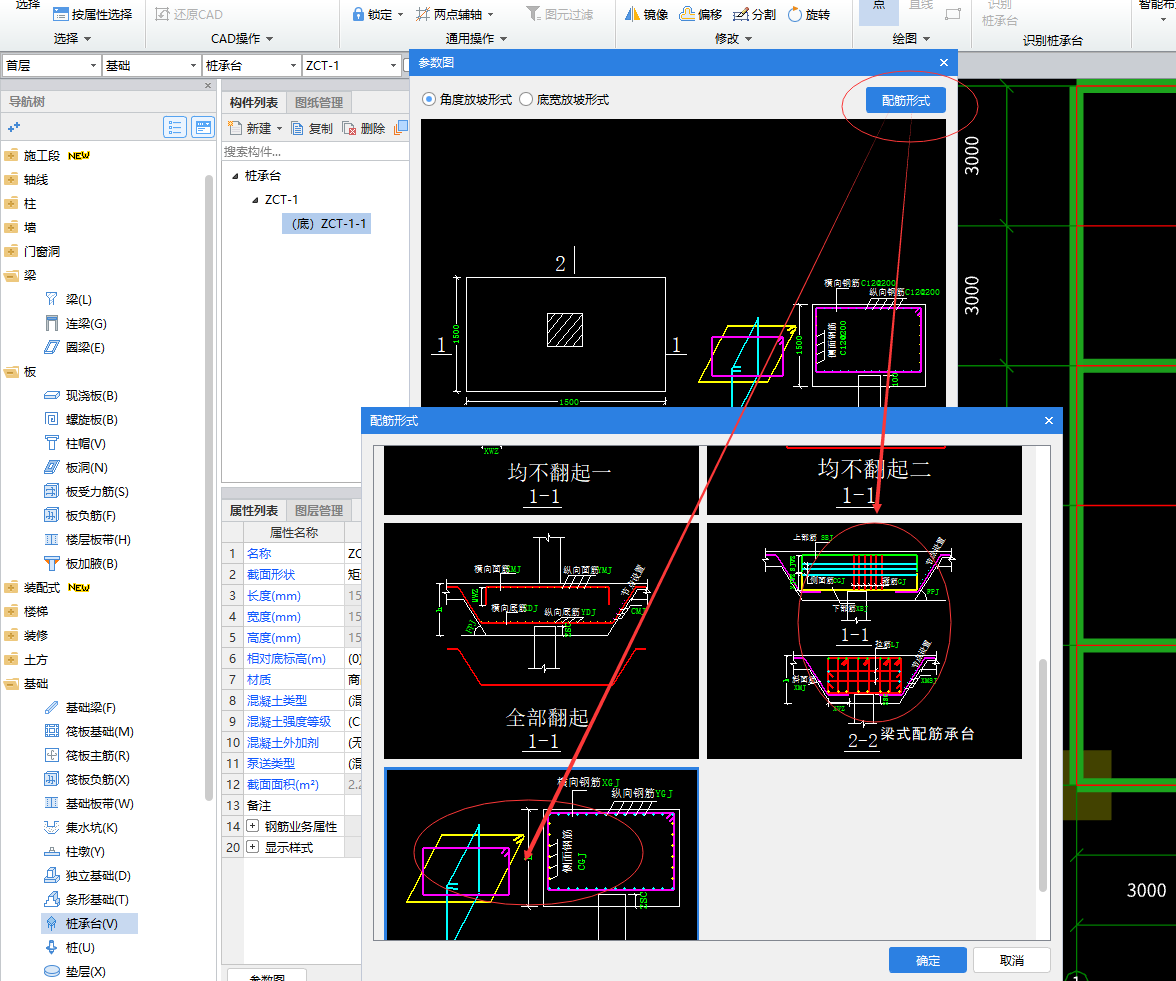Viewport: 1176px width, 981px height.
Task: Expand 显示样式 property group
Action: [x=253, y=847]
